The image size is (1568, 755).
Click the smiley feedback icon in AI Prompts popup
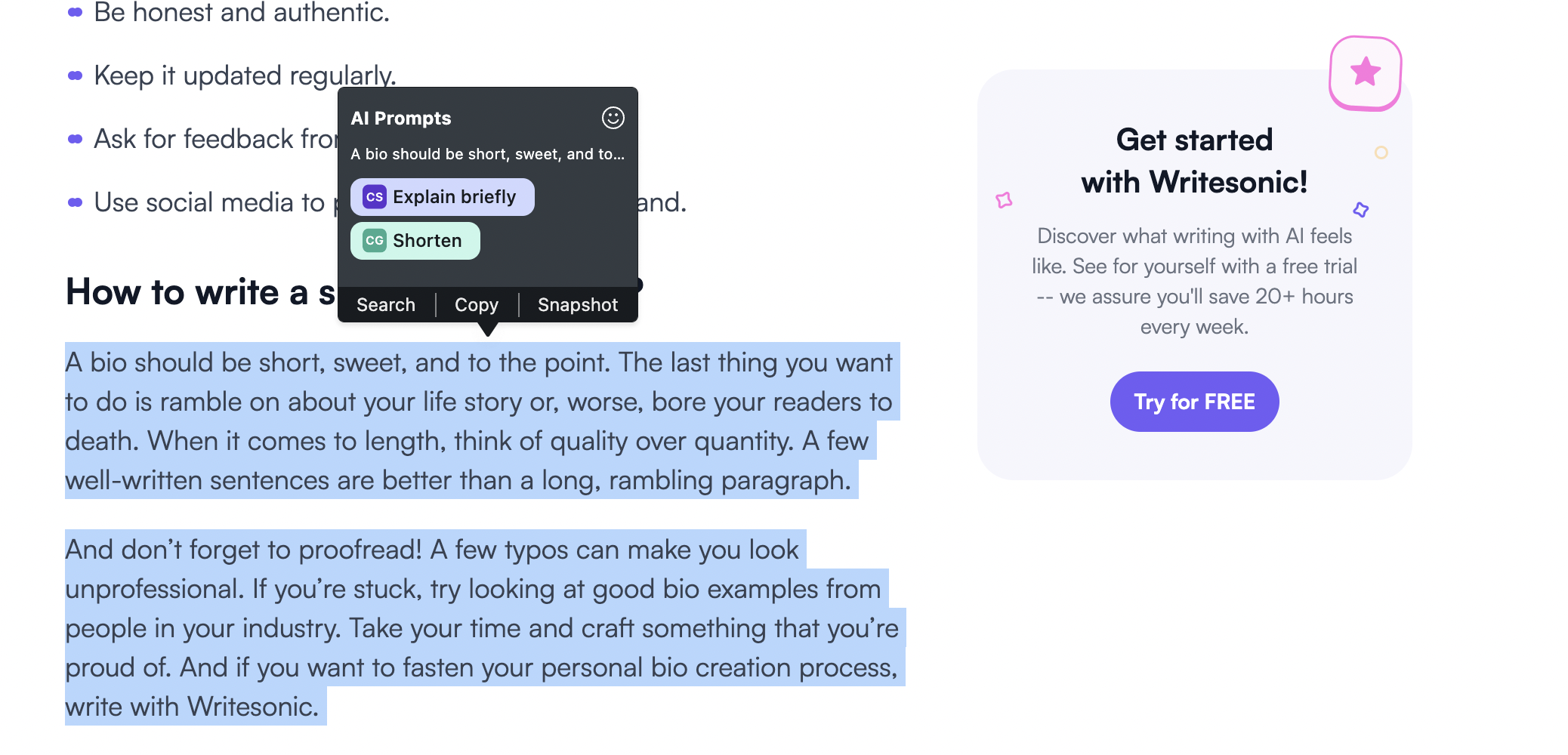coord(612,119)
